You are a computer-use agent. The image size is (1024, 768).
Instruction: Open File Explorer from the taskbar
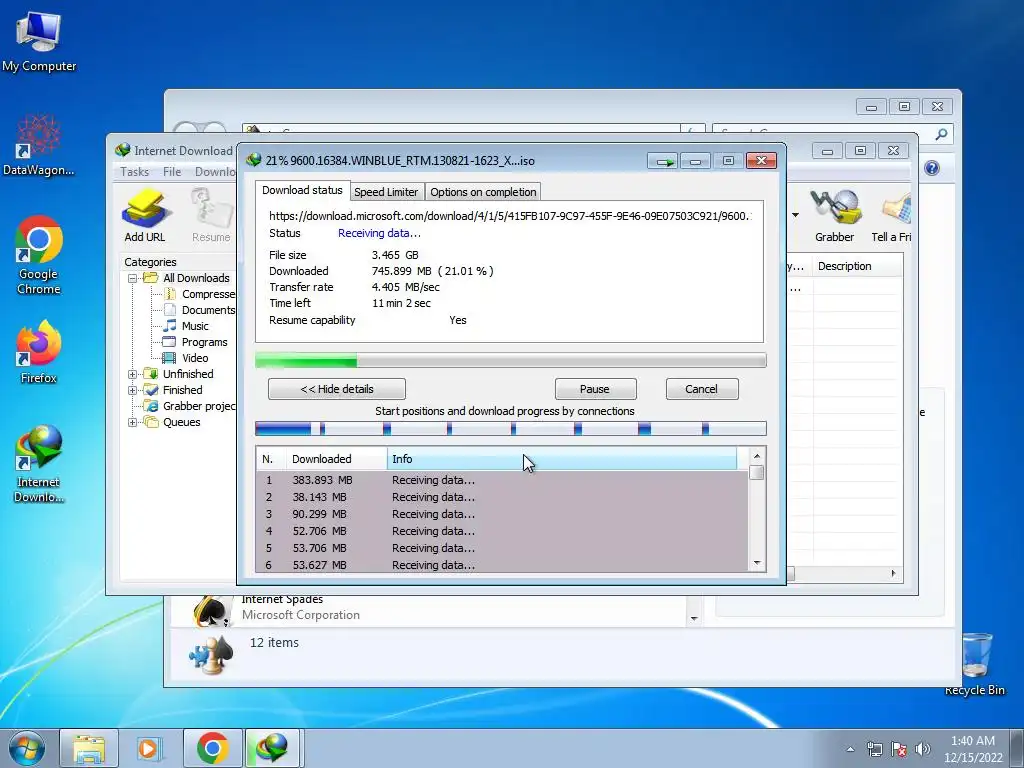pos(88,748)
